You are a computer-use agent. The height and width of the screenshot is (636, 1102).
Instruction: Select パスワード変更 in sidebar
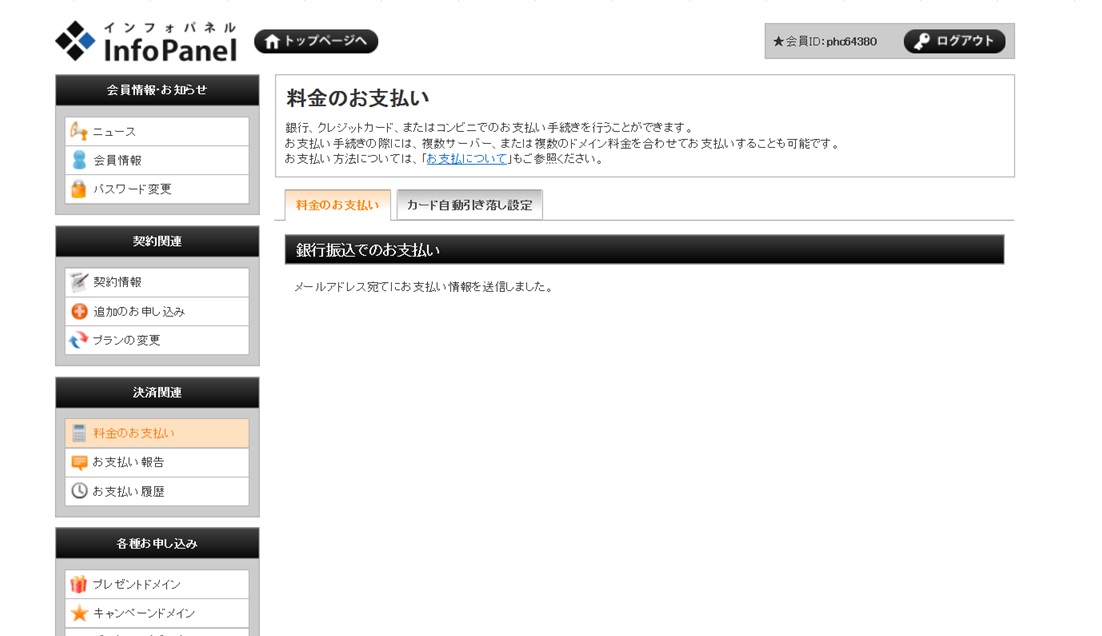[133, 189]
